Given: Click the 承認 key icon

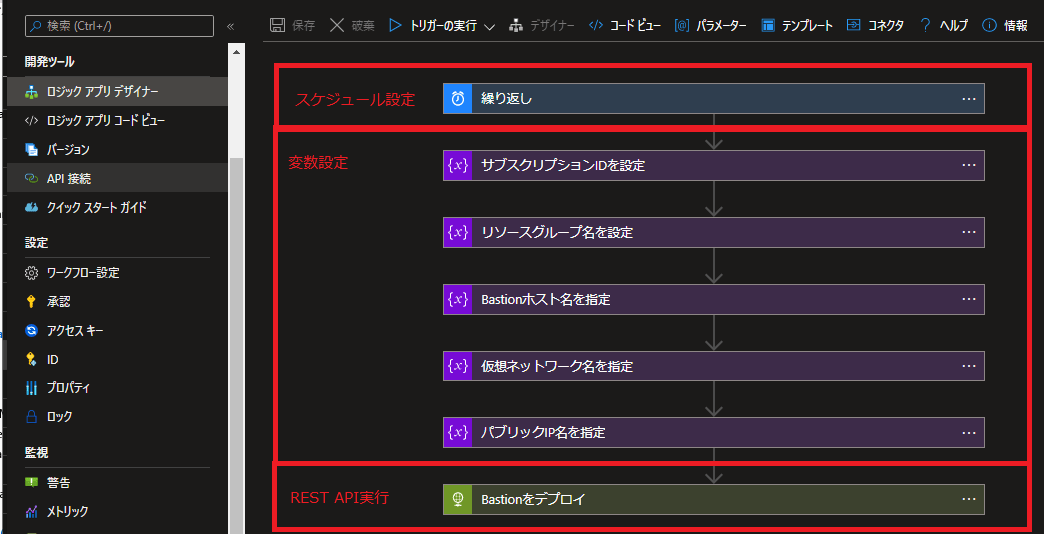Looking at the screenshot, I should 31,302.
